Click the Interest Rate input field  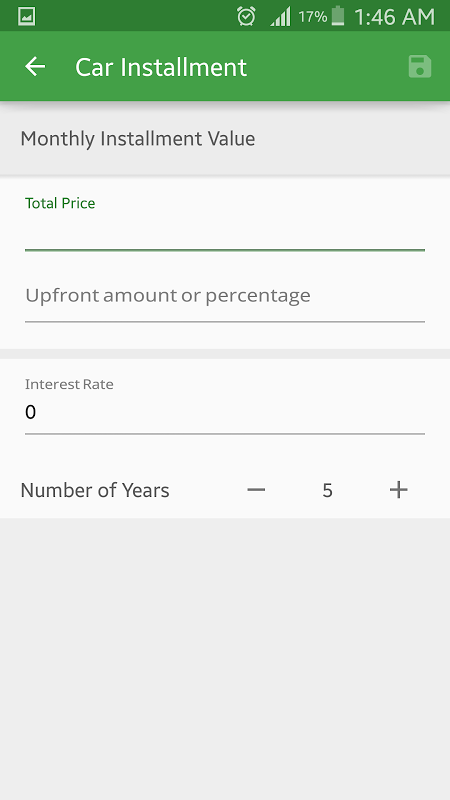(225, 412)
